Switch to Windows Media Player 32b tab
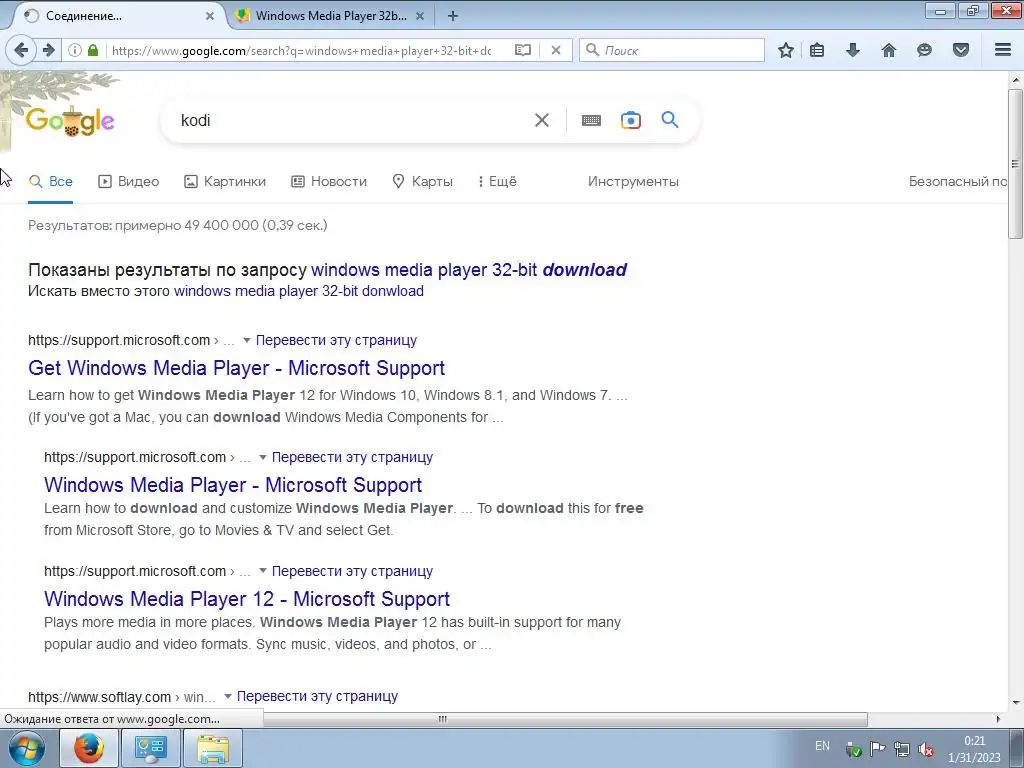This screenshot has width=1024, height=768. 330,16
